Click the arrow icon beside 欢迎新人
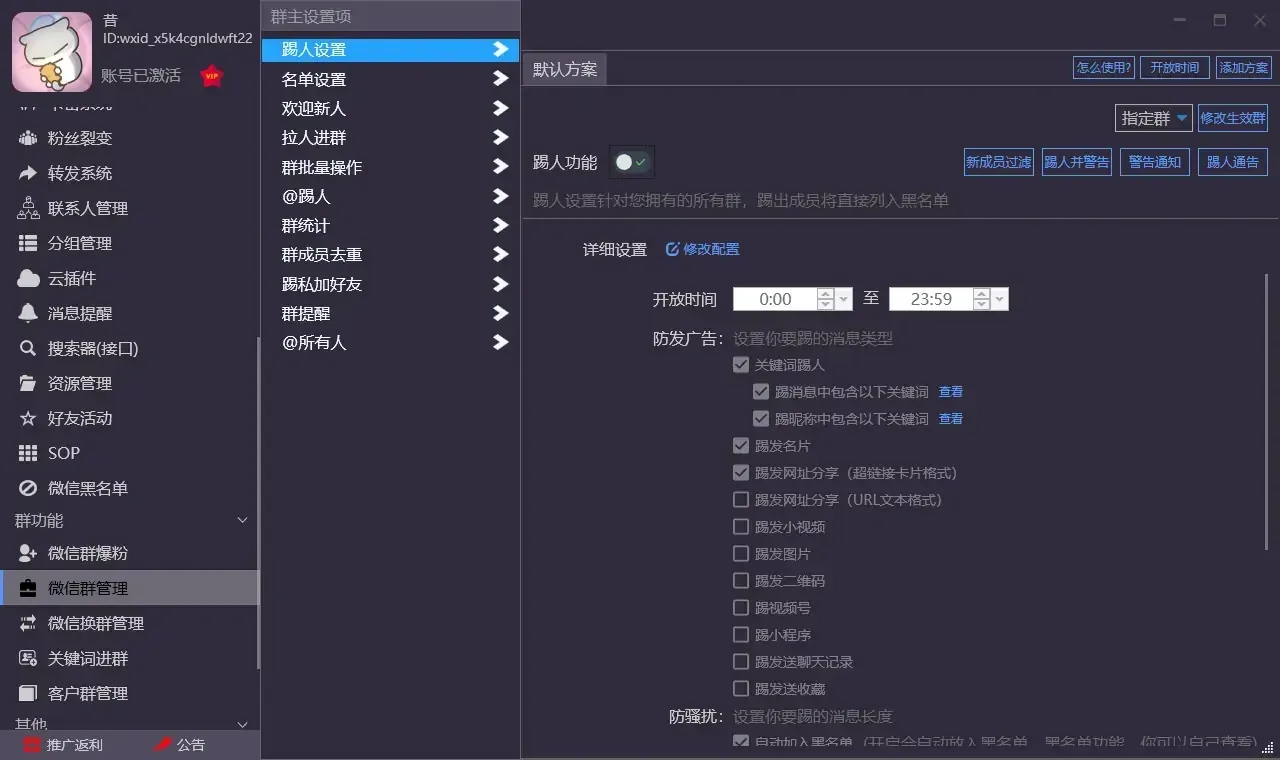The width and height of the screenshot is (1280, 760). click(501, 108)
